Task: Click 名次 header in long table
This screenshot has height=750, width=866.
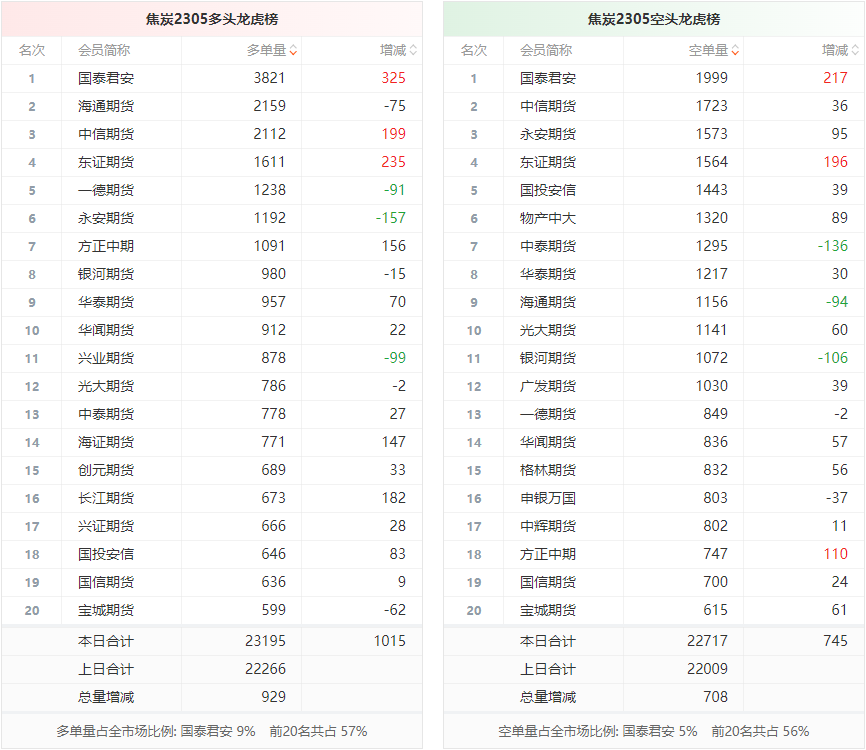Action: pyautogui.click(x=32, y=50)
